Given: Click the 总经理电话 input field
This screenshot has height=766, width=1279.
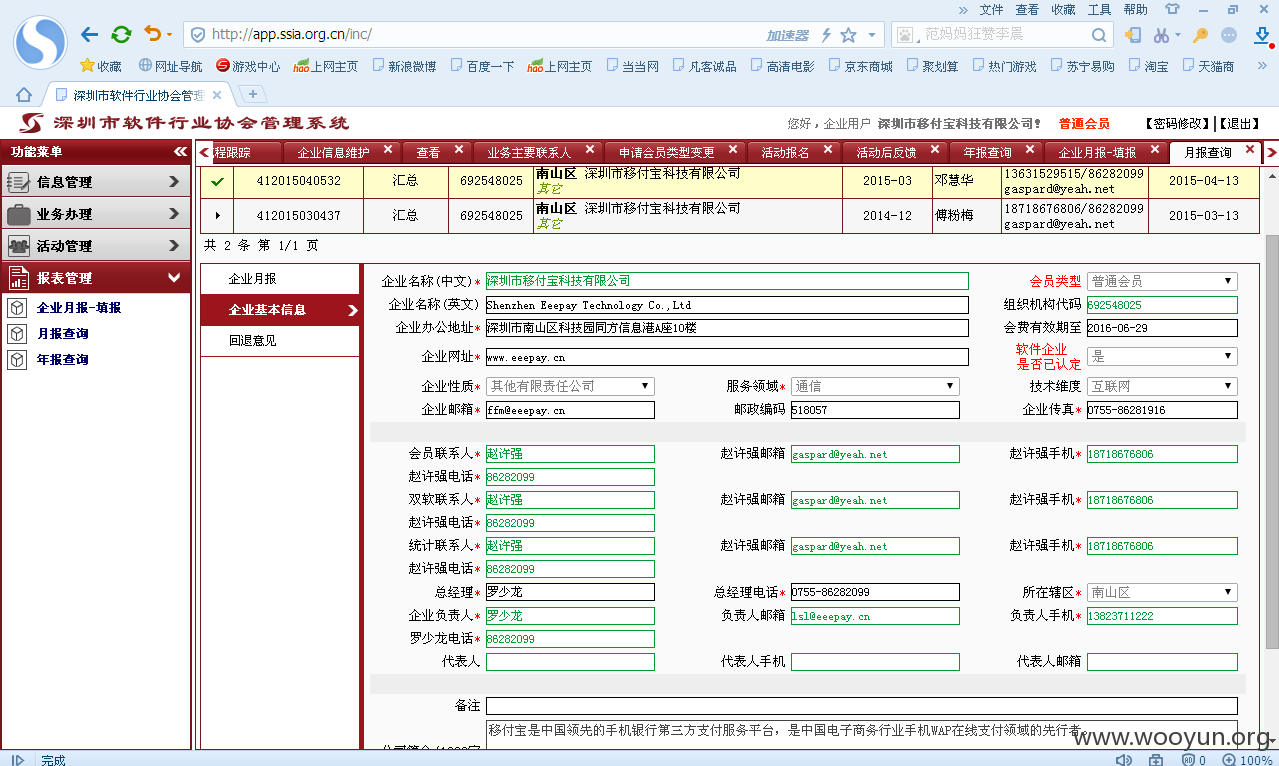Looking at the screenshot, I should click(x=875, y=592).
